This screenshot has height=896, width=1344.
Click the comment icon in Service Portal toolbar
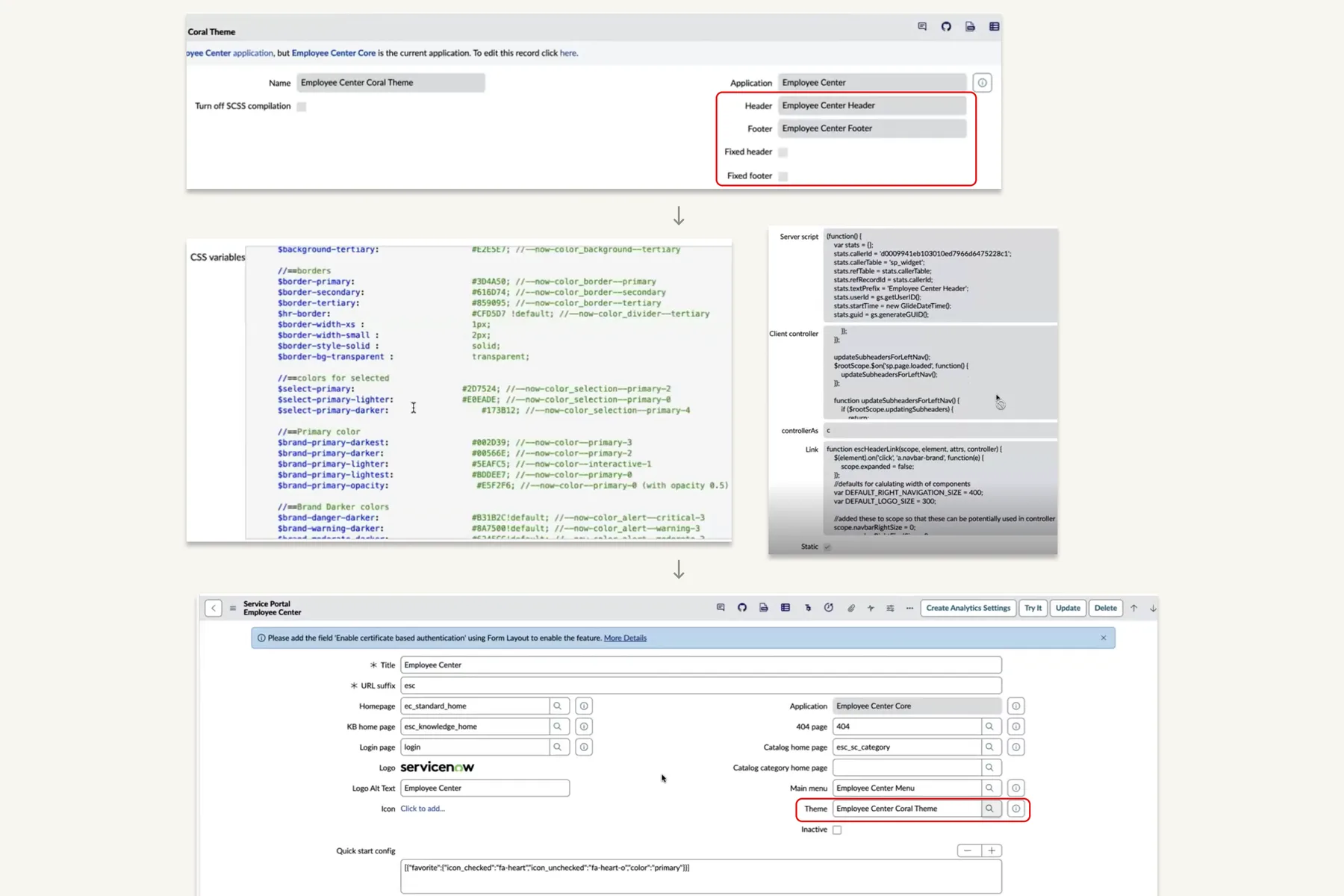click(721, 608)
